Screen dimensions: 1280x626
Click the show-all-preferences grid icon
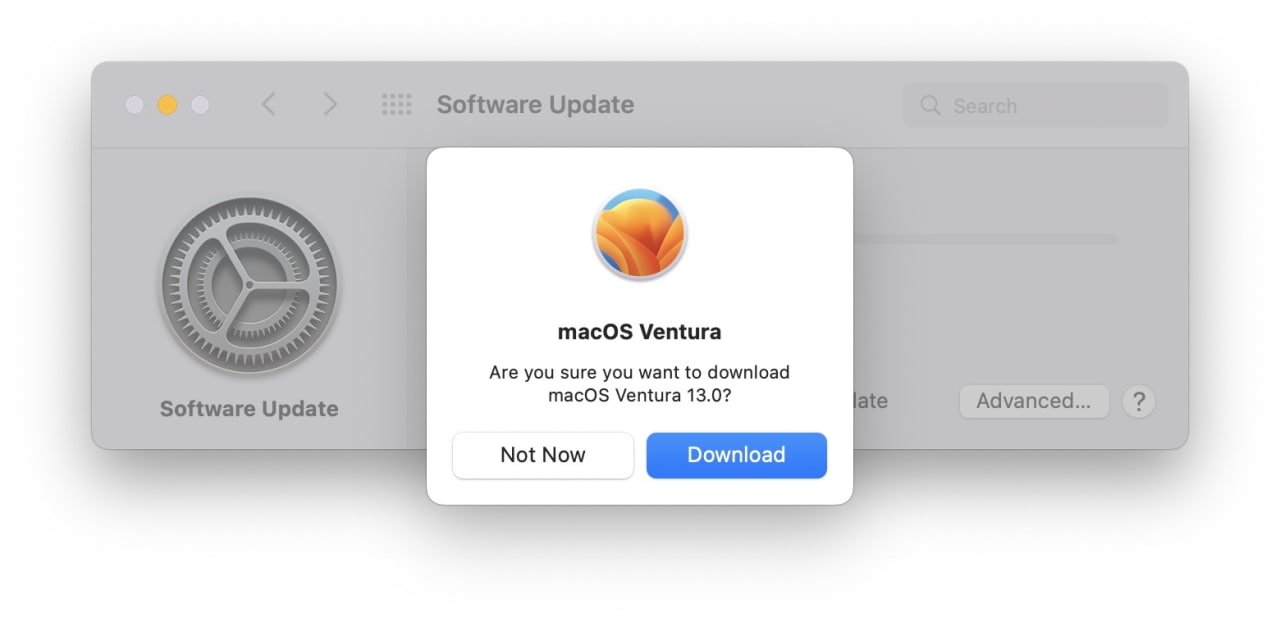397,104
